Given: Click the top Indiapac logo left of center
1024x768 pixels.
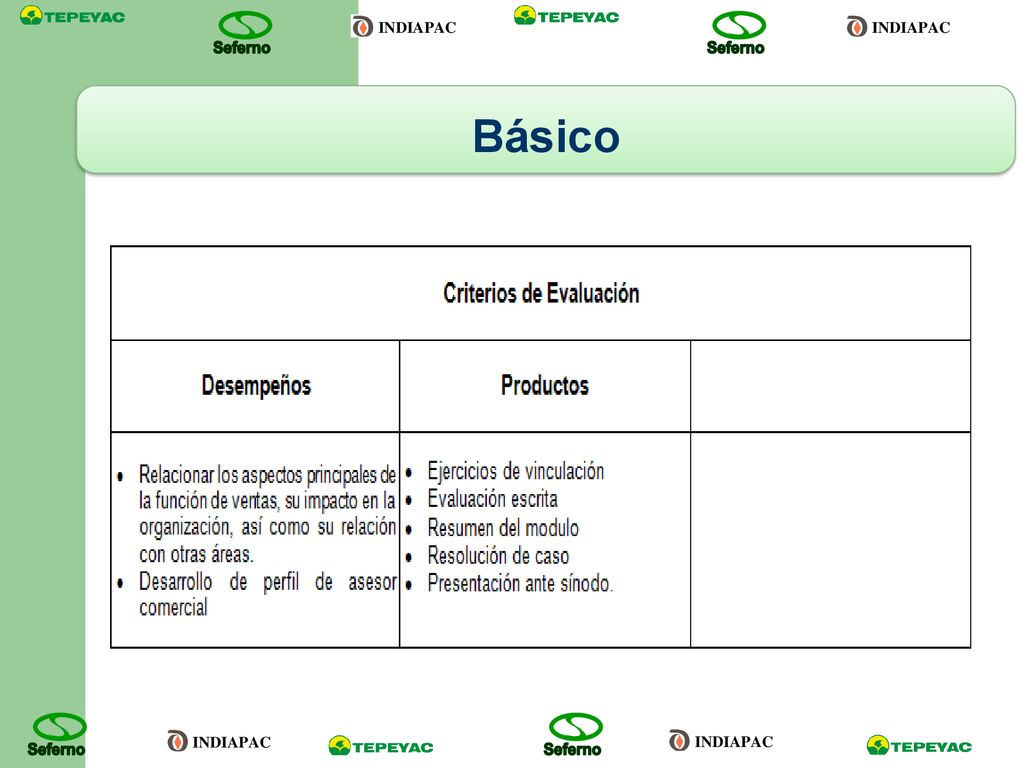Looking at the screenshot, I should pyautogui.click(x=404, y=27).
